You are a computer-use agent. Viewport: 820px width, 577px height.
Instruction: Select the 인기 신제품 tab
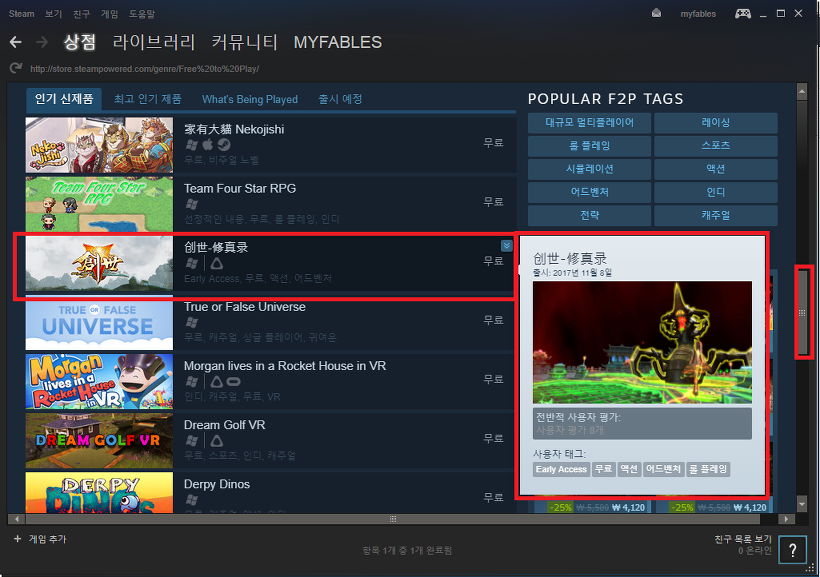tap(64, 99)
